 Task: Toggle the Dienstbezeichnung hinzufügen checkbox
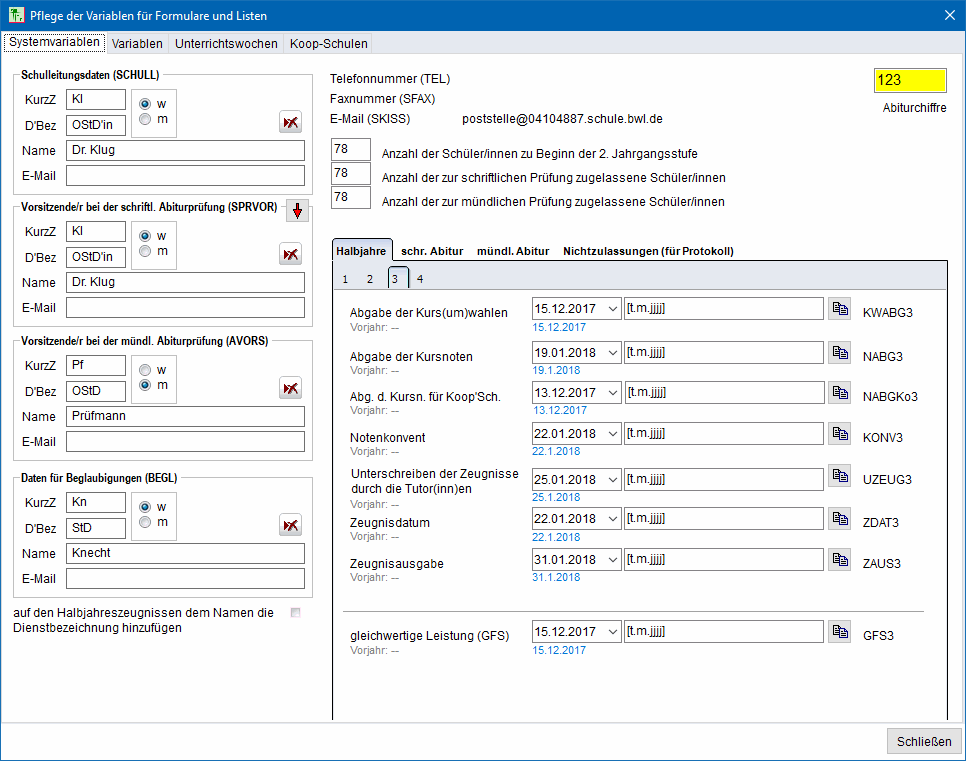[295, 613]
